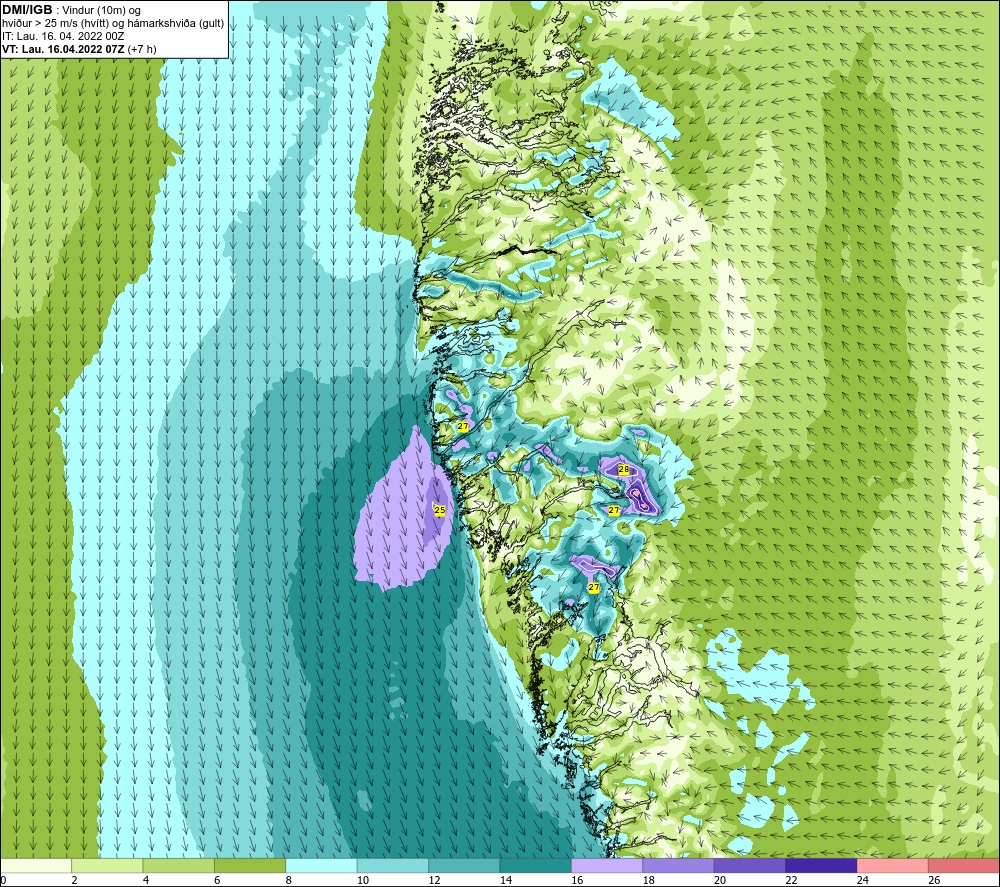Select the 'Vindur (10m) og' heading text
This screenshot has width=1000, height=887.
101,11
